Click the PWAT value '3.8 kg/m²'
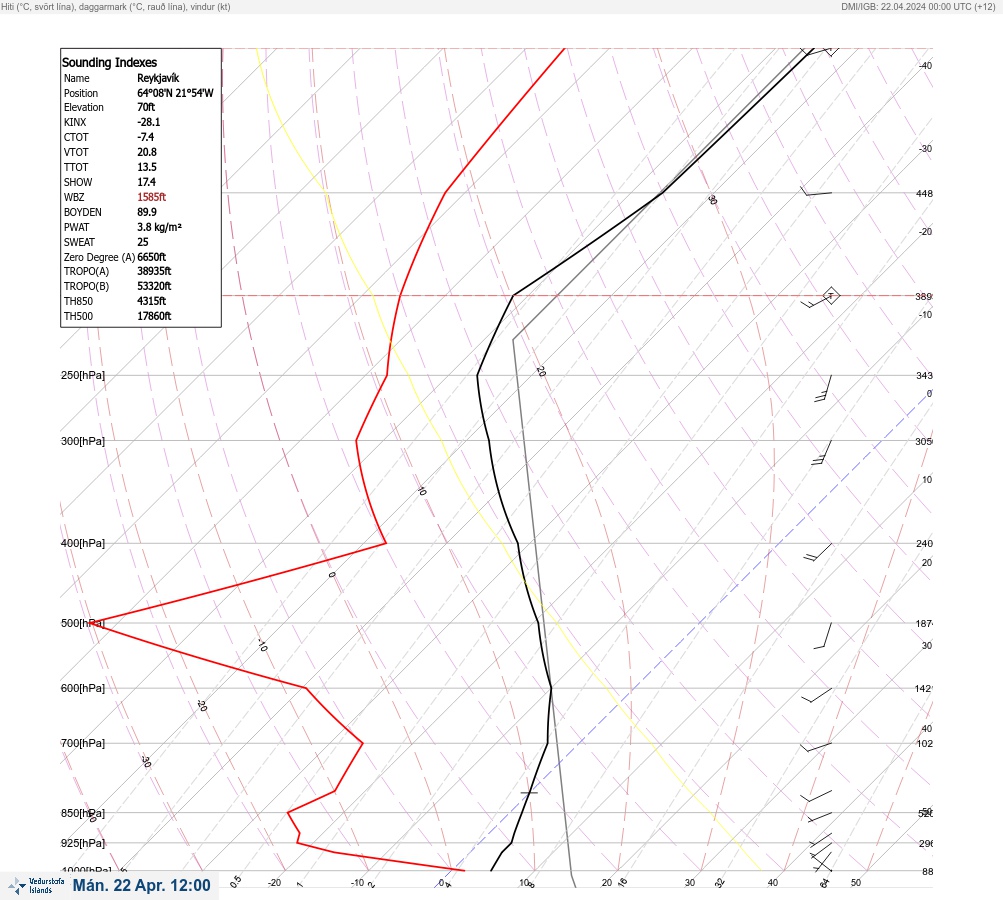This screenshot has width=1003, height=900. (159, 227)
